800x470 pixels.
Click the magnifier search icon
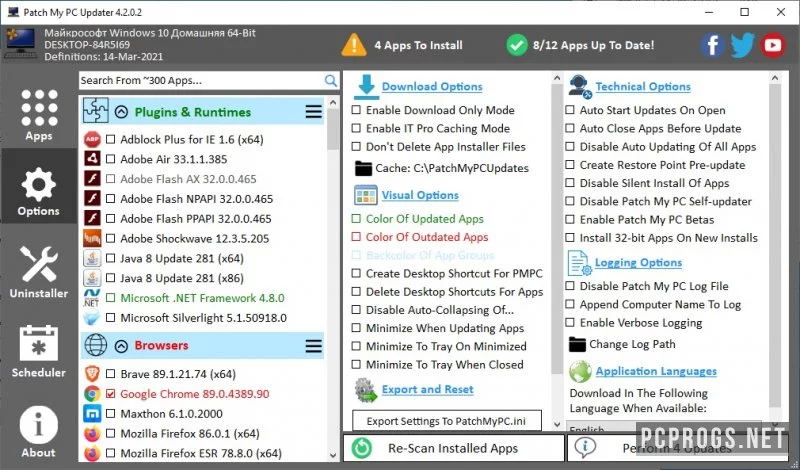coord(331,81)
